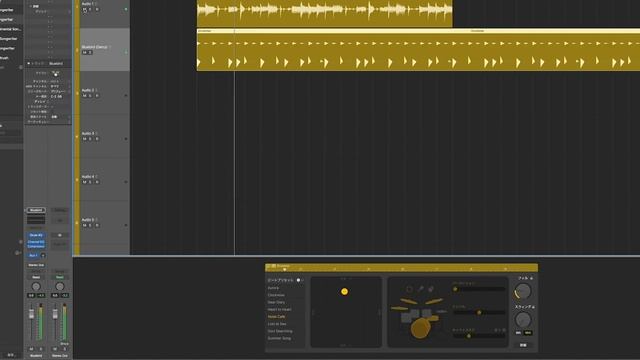
Task: Click the yellow XY pad puck
Action: 344,291
